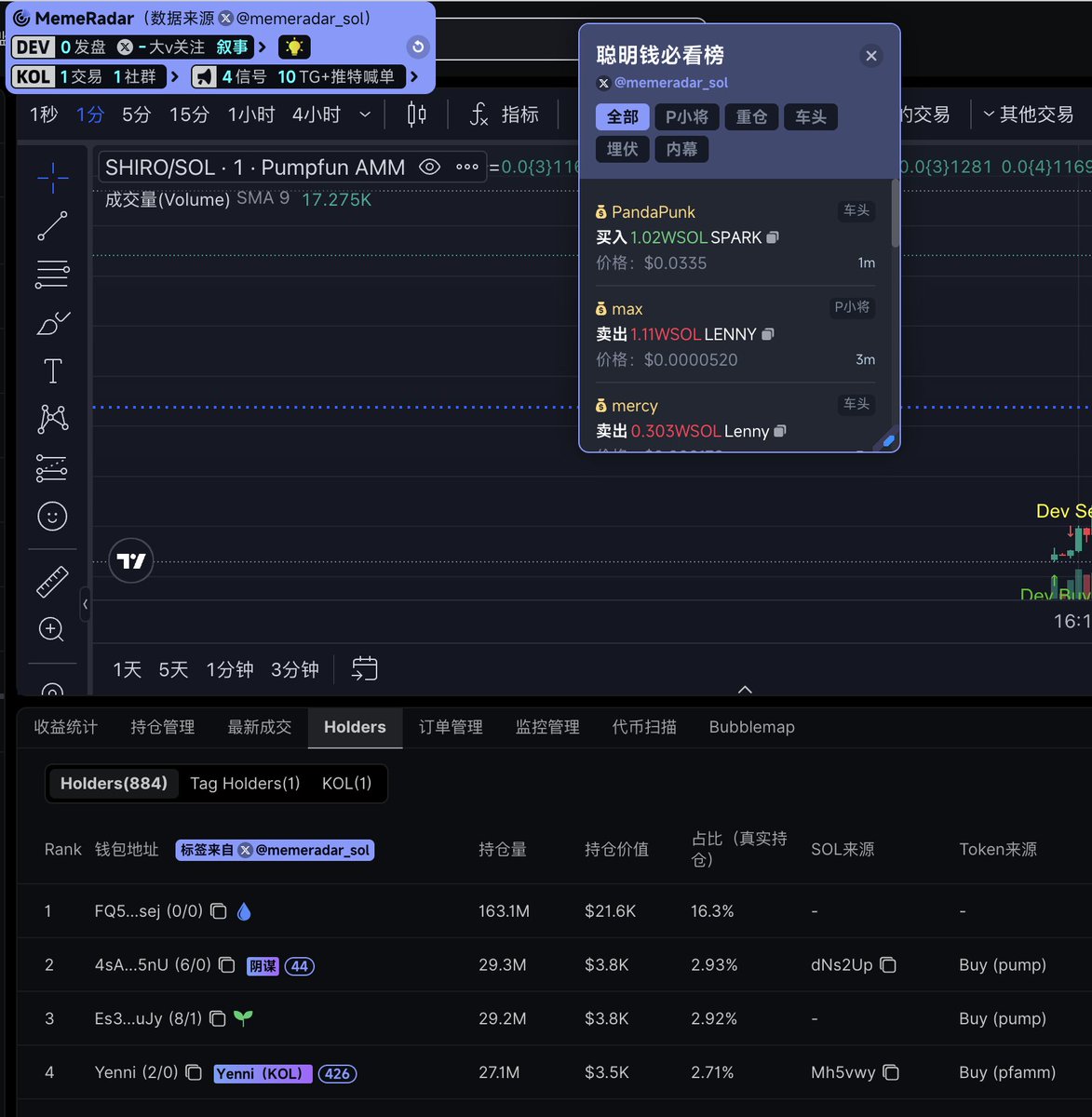Screen dimensions: 1092x1117
Task: Click the MemeRadar logo icon
Action: tap(21, 19)
